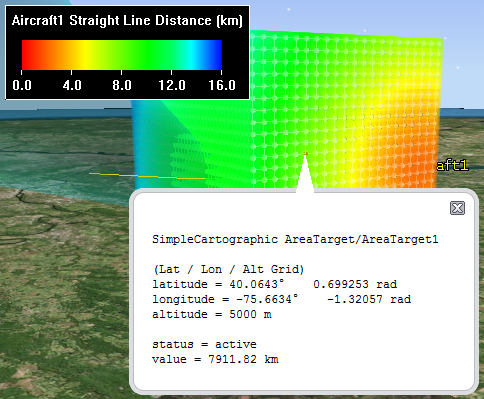Click the SimpleCartographic AreaTarget/AreaTarget1 heading text
The height and width of the screenshot is (399, 484).
[x=295, y=239]
